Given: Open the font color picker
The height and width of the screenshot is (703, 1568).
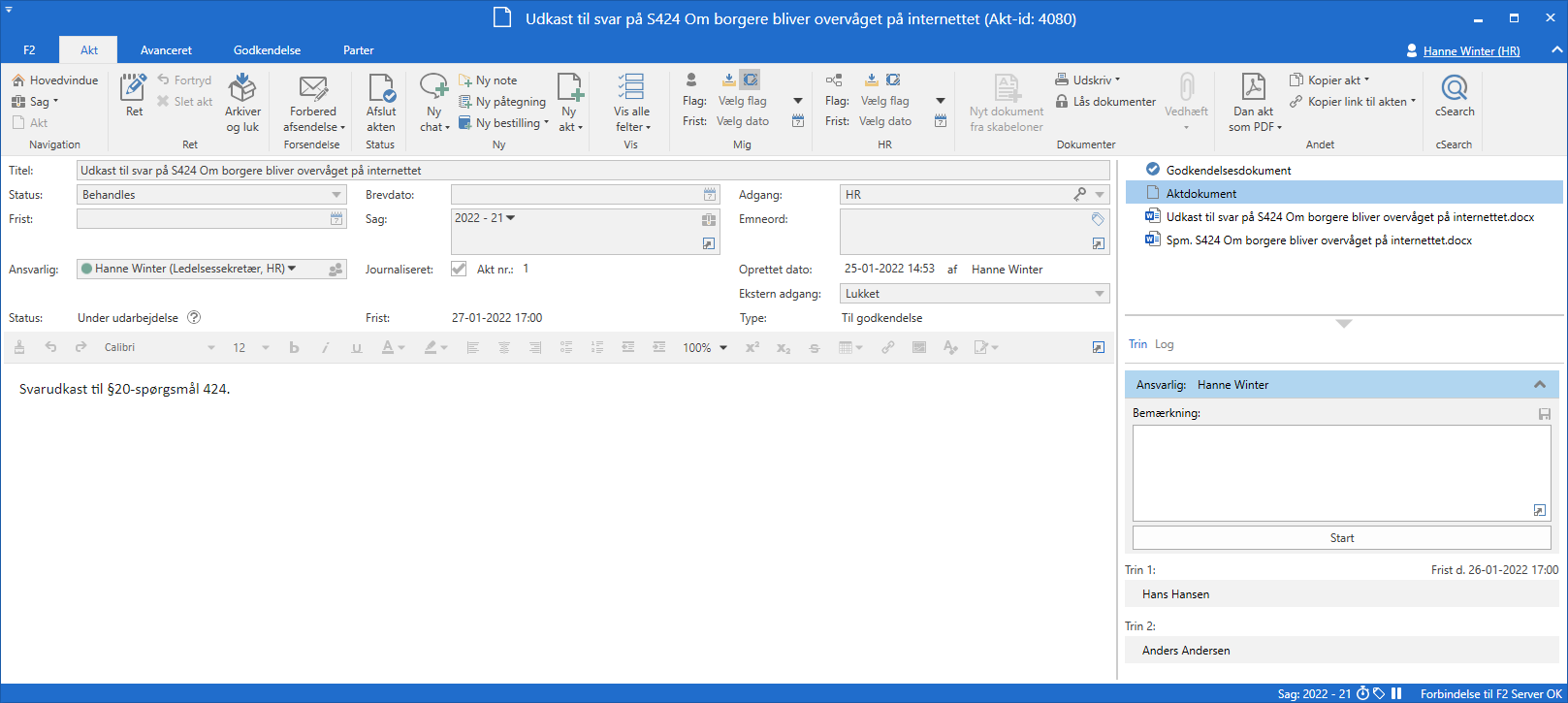Looking at the screenshot, I should coord(392,347).
